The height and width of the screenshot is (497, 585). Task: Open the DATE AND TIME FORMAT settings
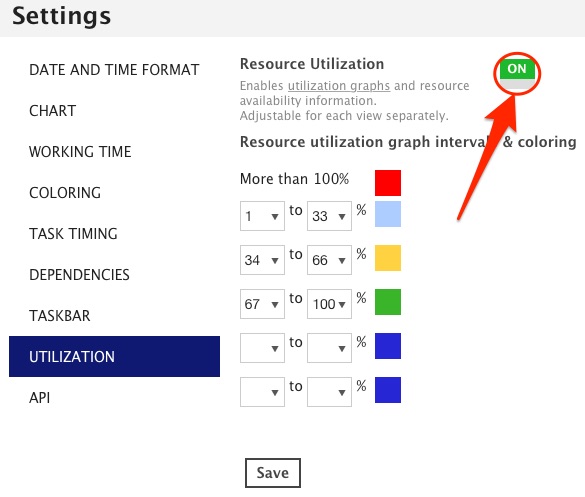click(x=114, y=70)
